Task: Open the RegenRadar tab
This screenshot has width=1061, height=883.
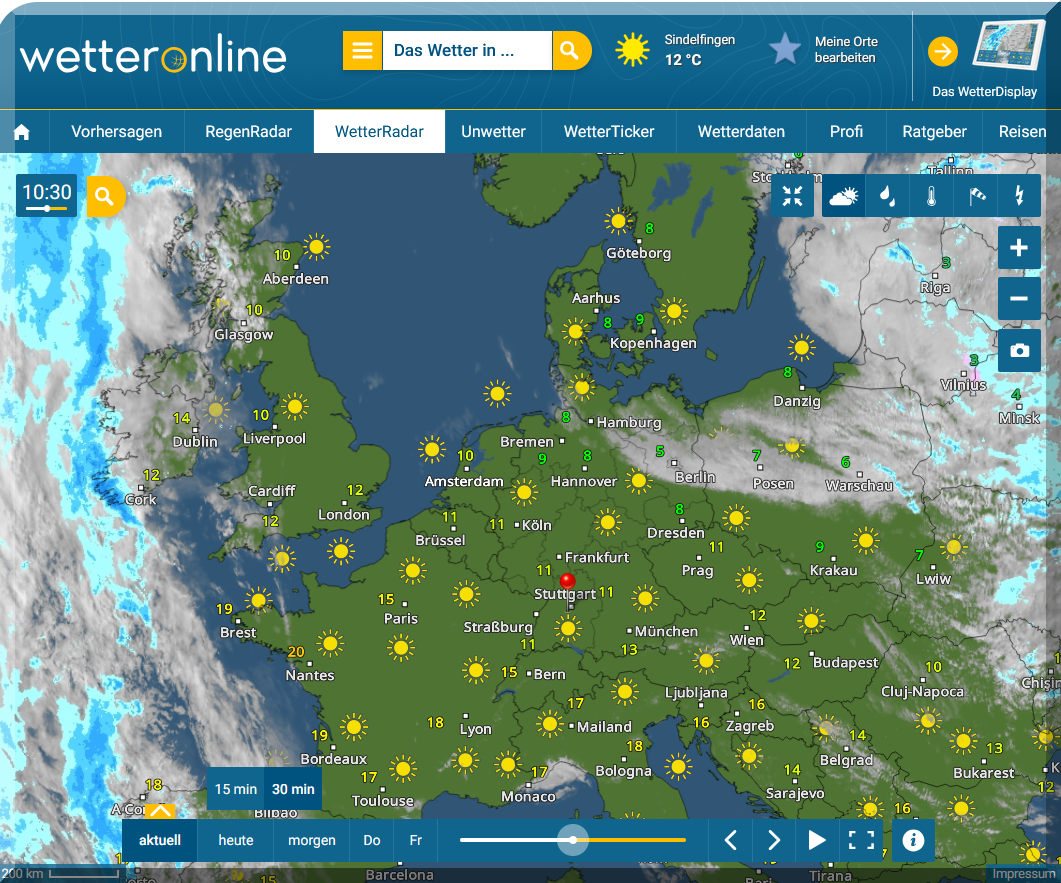Action: [x=249, y=132]
